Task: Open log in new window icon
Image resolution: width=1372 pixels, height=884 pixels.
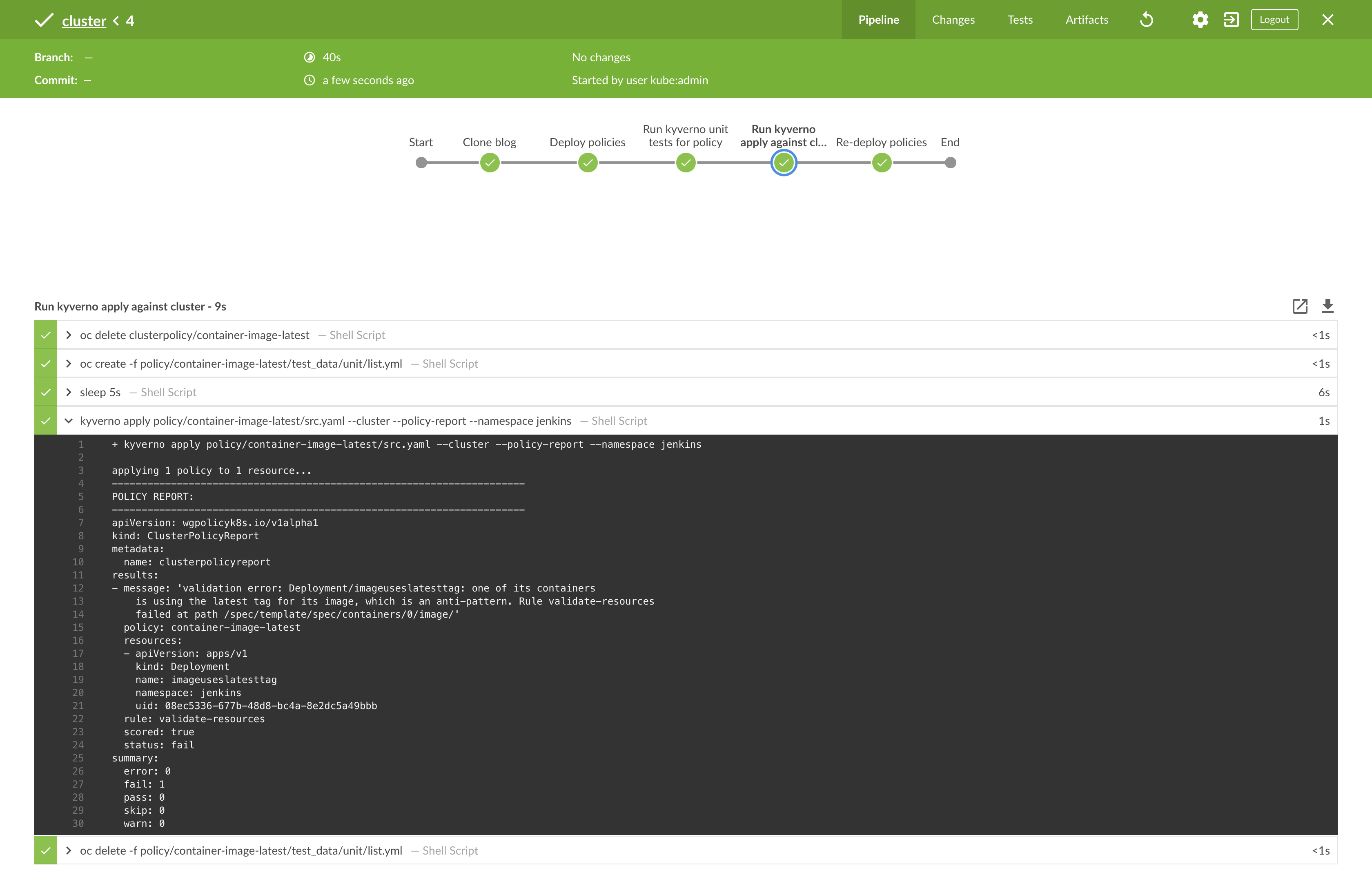Action: click(x=1300, y=306)
